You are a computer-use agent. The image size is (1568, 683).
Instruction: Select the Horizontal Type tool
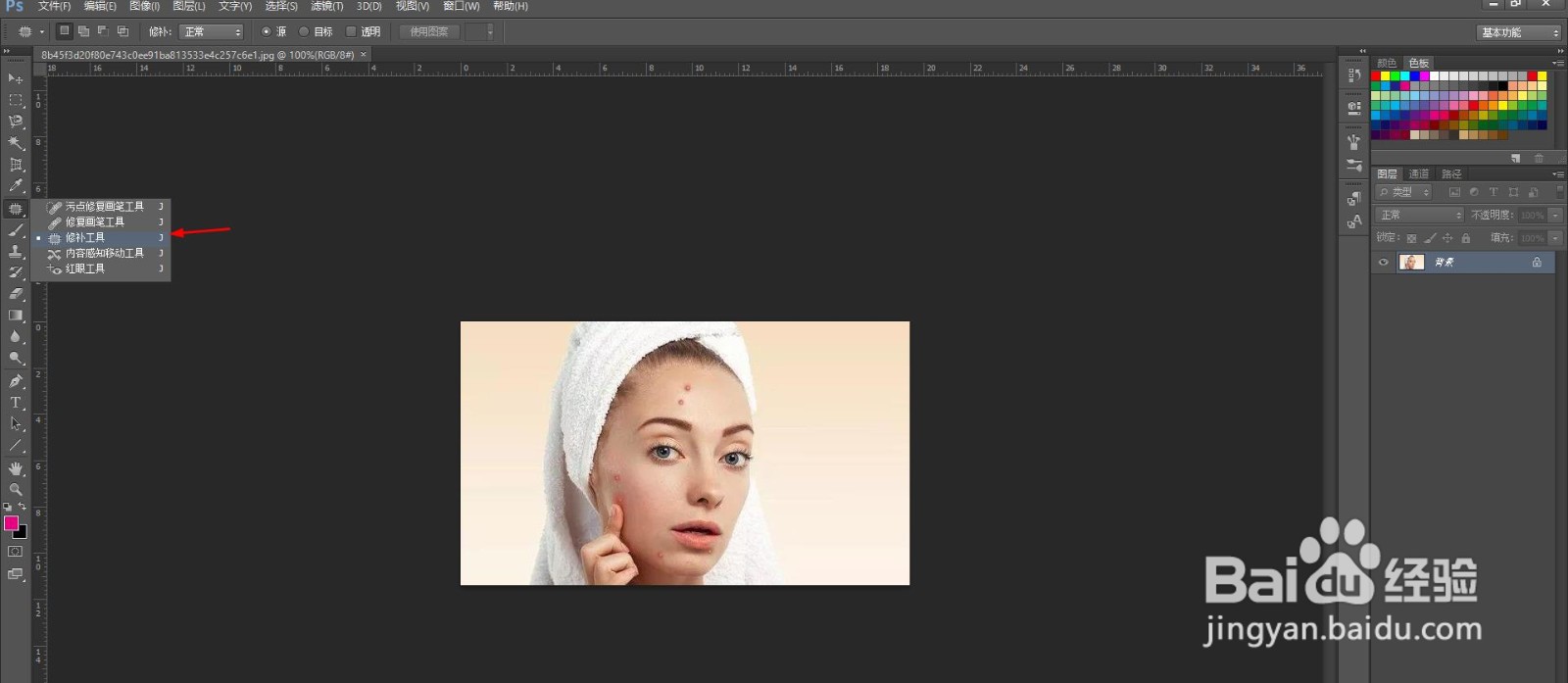16,403
